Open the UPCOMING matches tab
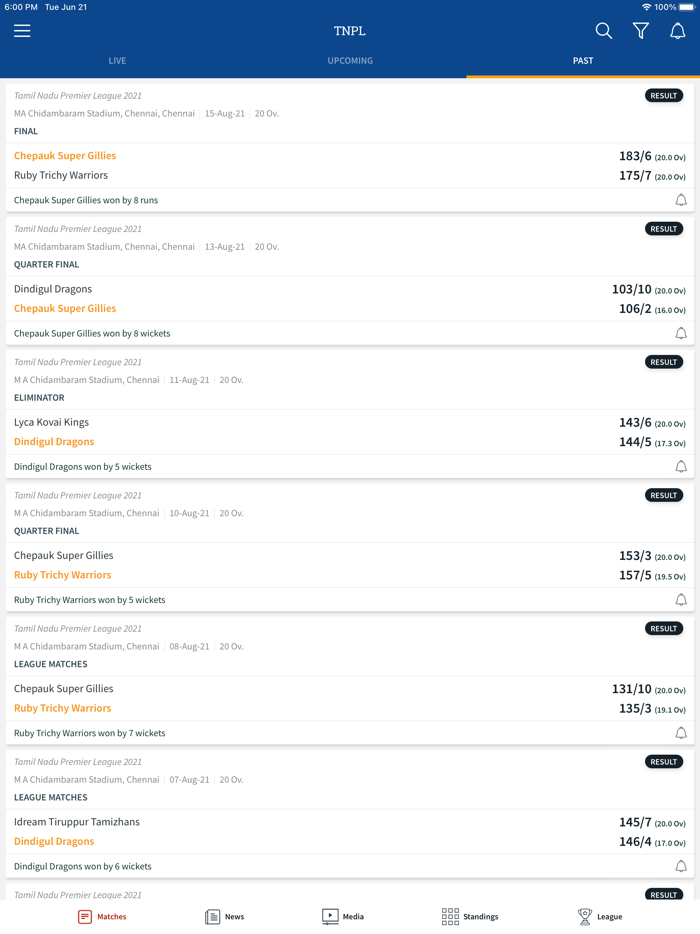This screenshot has height=934, width=700. click(350, 61)
